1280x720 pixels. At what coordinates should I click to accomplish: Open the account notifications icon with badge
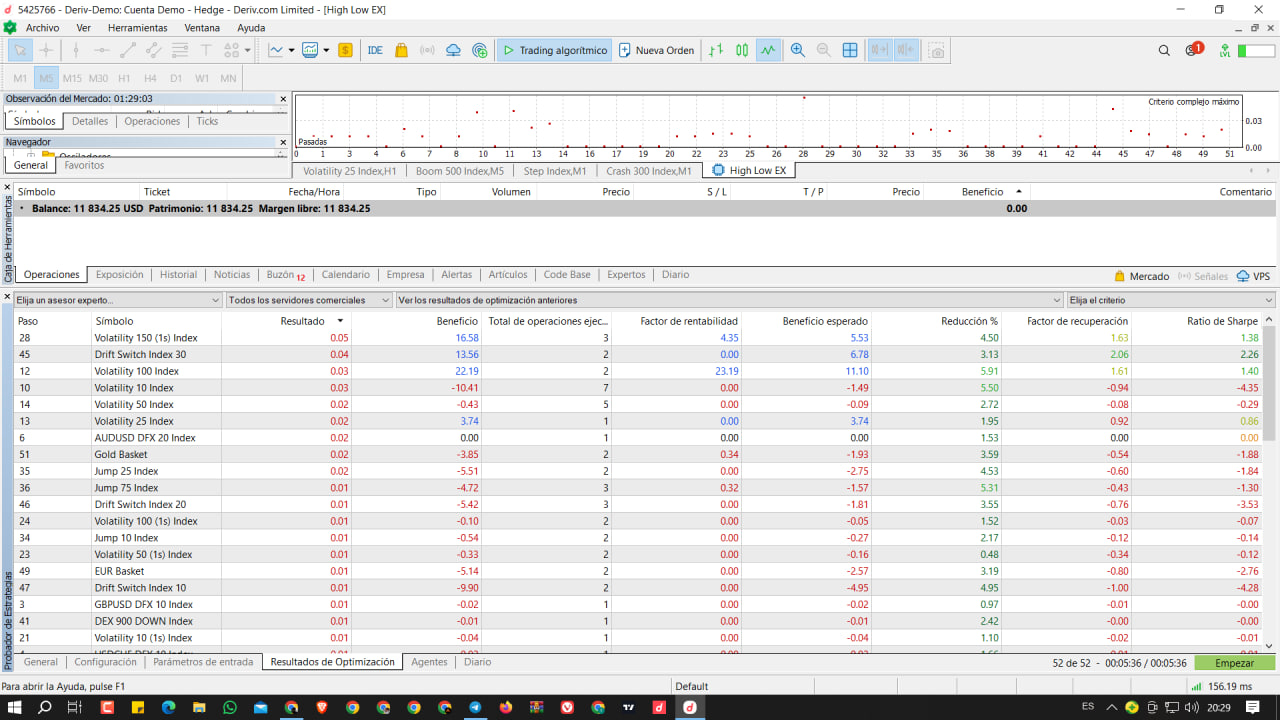[x=1193, y=50]
